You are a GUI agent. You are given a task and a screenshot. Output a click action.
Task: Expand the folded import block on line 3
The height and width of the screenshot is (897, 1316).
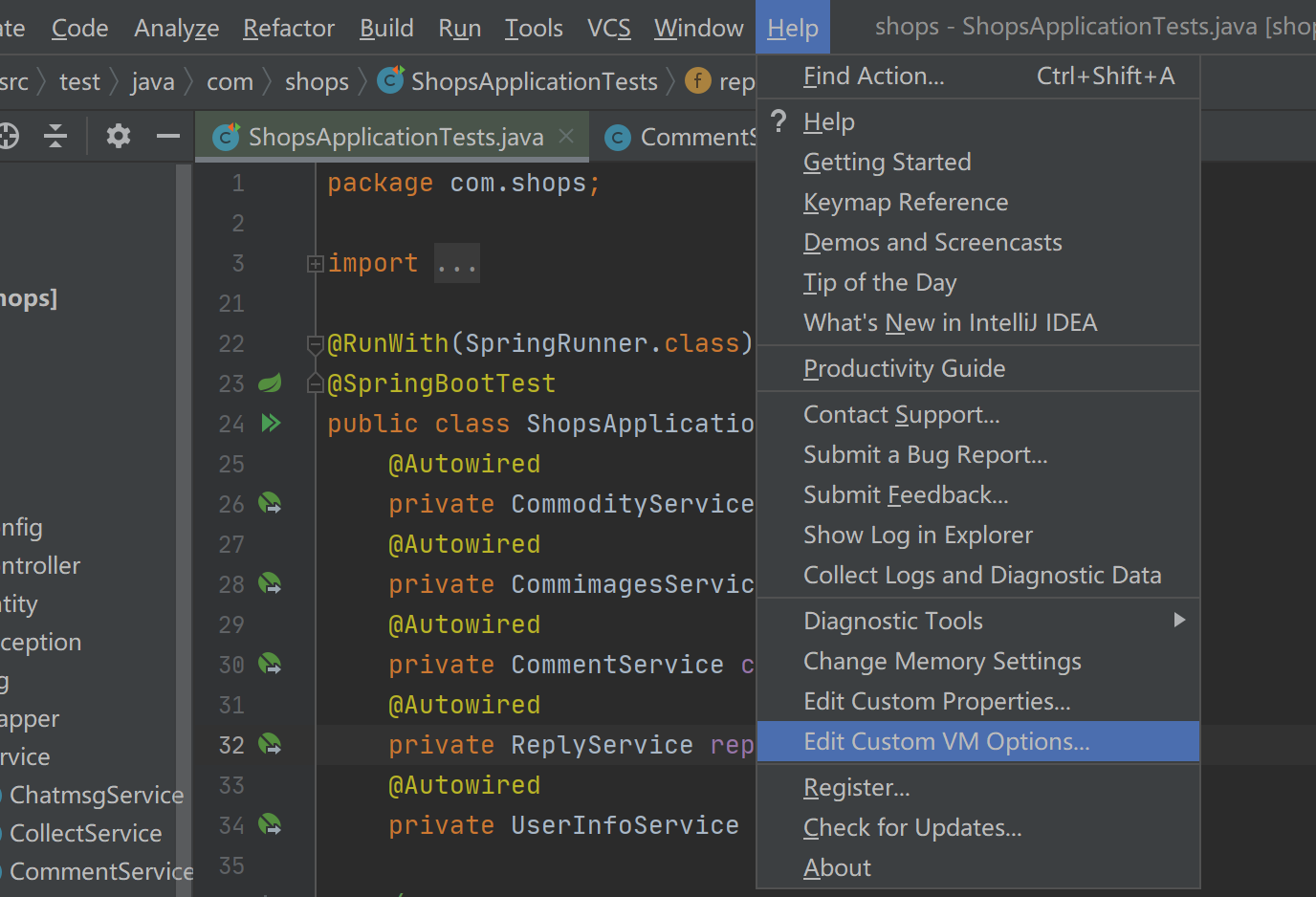pos(315,263)
